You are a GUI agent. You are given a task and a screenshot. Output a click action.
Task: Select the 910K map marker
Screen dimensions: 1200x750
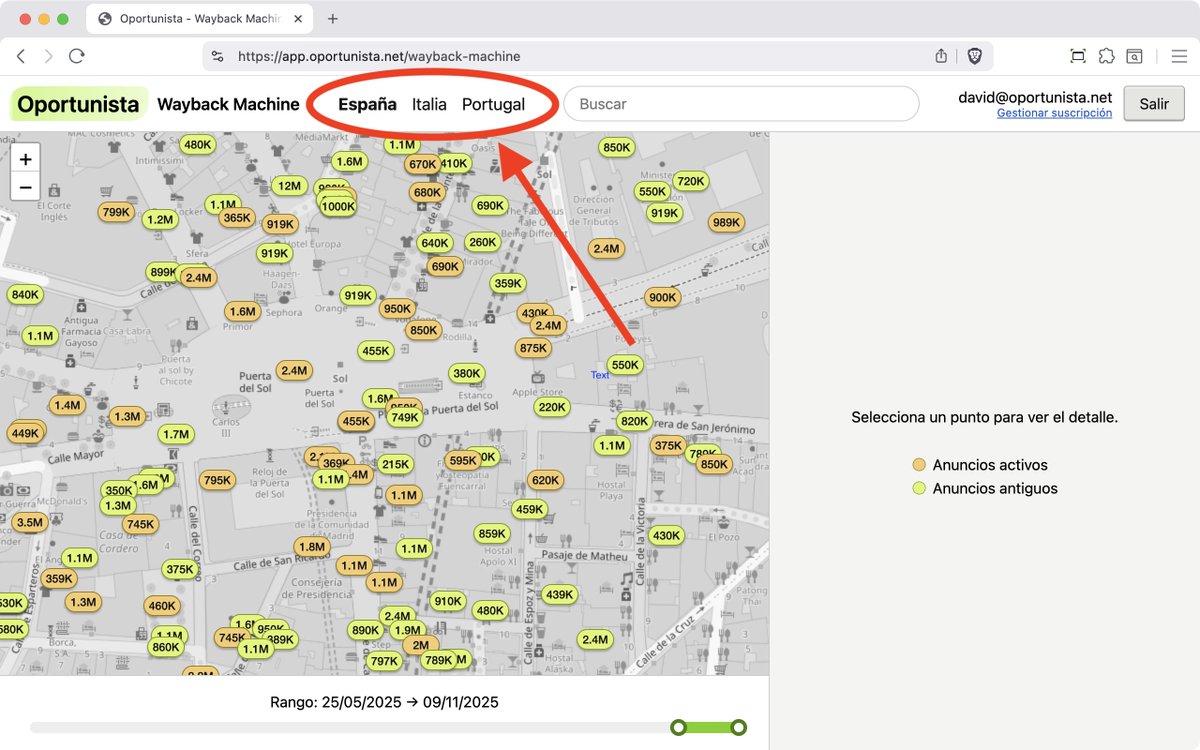point(447,601)
